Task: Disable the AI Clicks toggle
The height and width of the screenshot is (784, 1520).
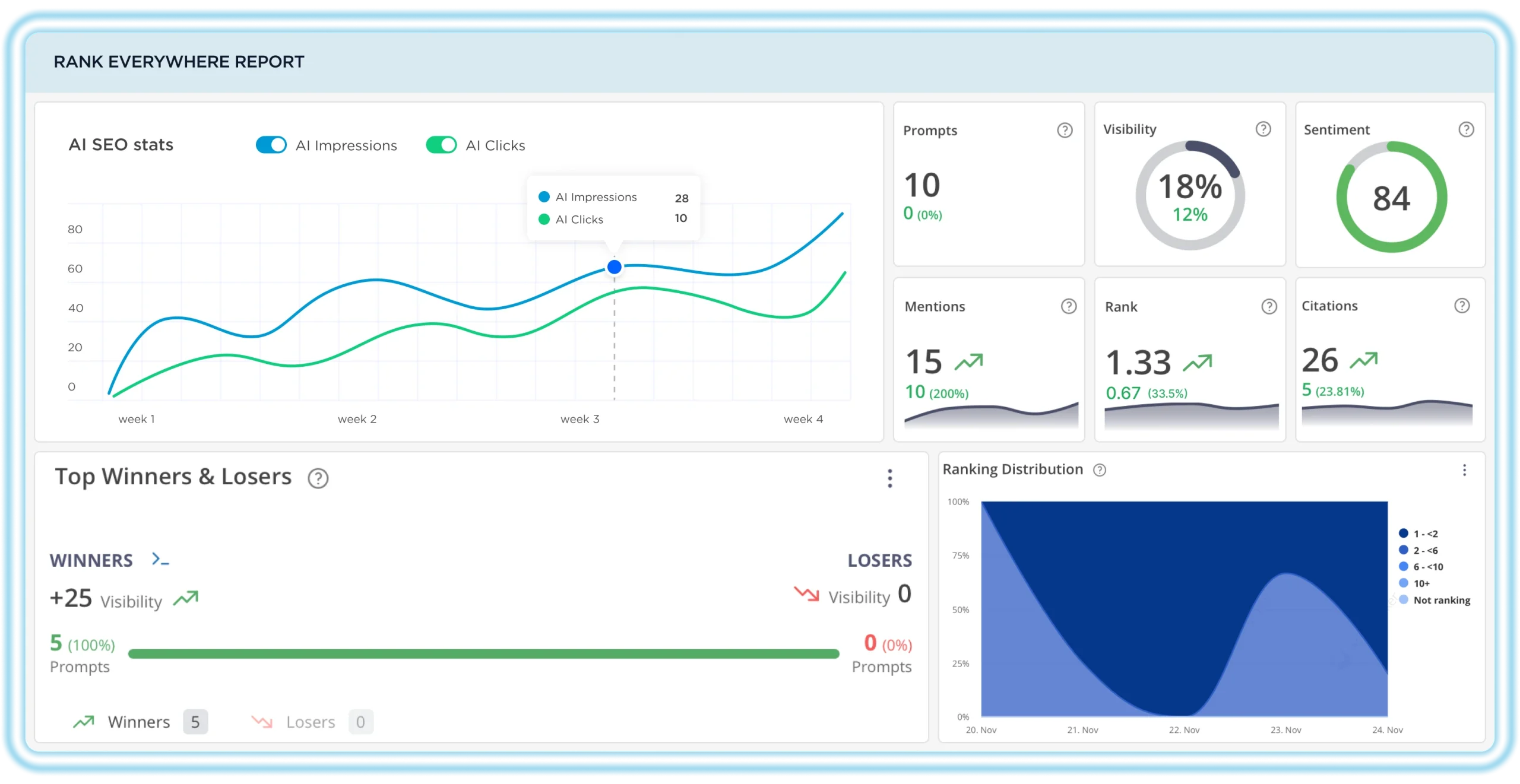Action: click(x=441, y=144)
